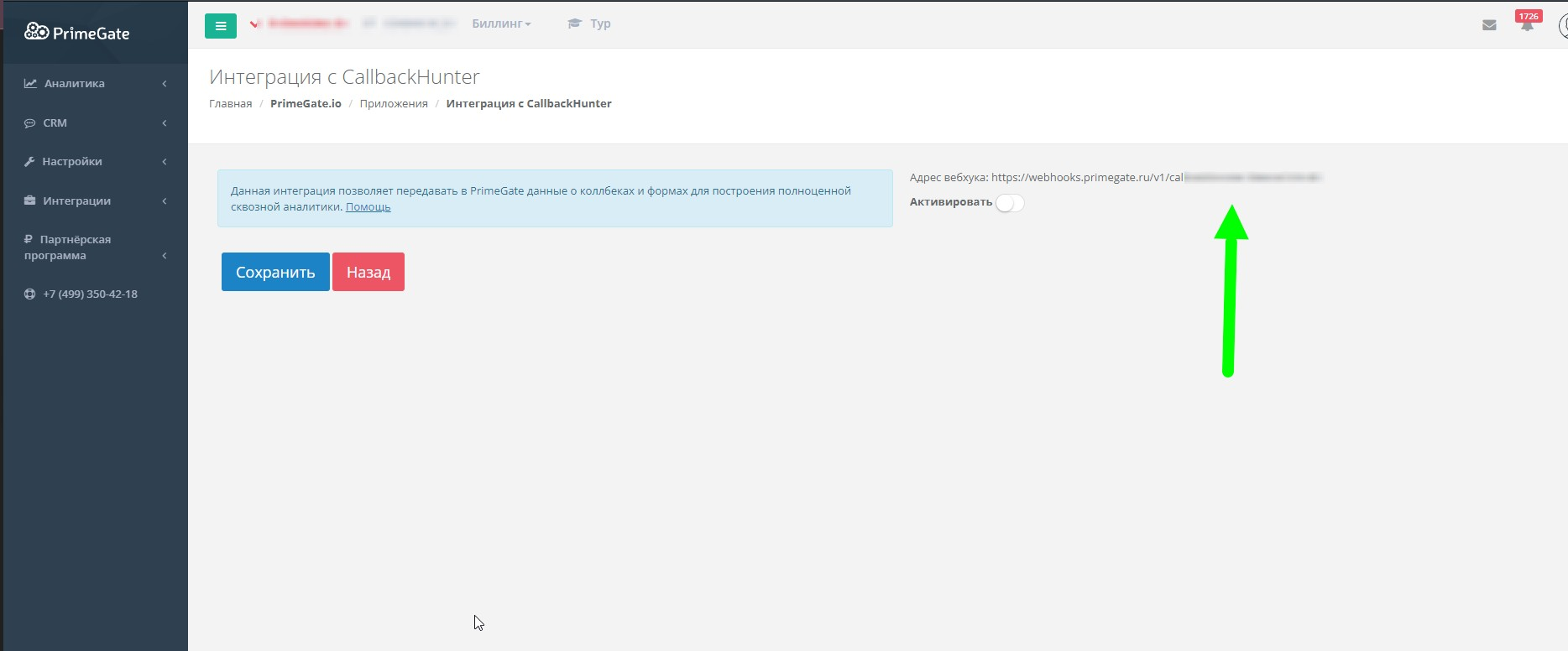
Task: Expand the Настройки menu chevron
Action: tap(165, 161)
